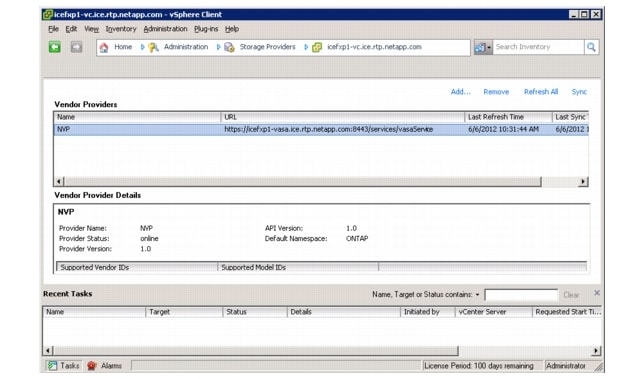Click the Home house icon
Image resolution: width=640 pixels, height=379 pixels.
(104, 47)
